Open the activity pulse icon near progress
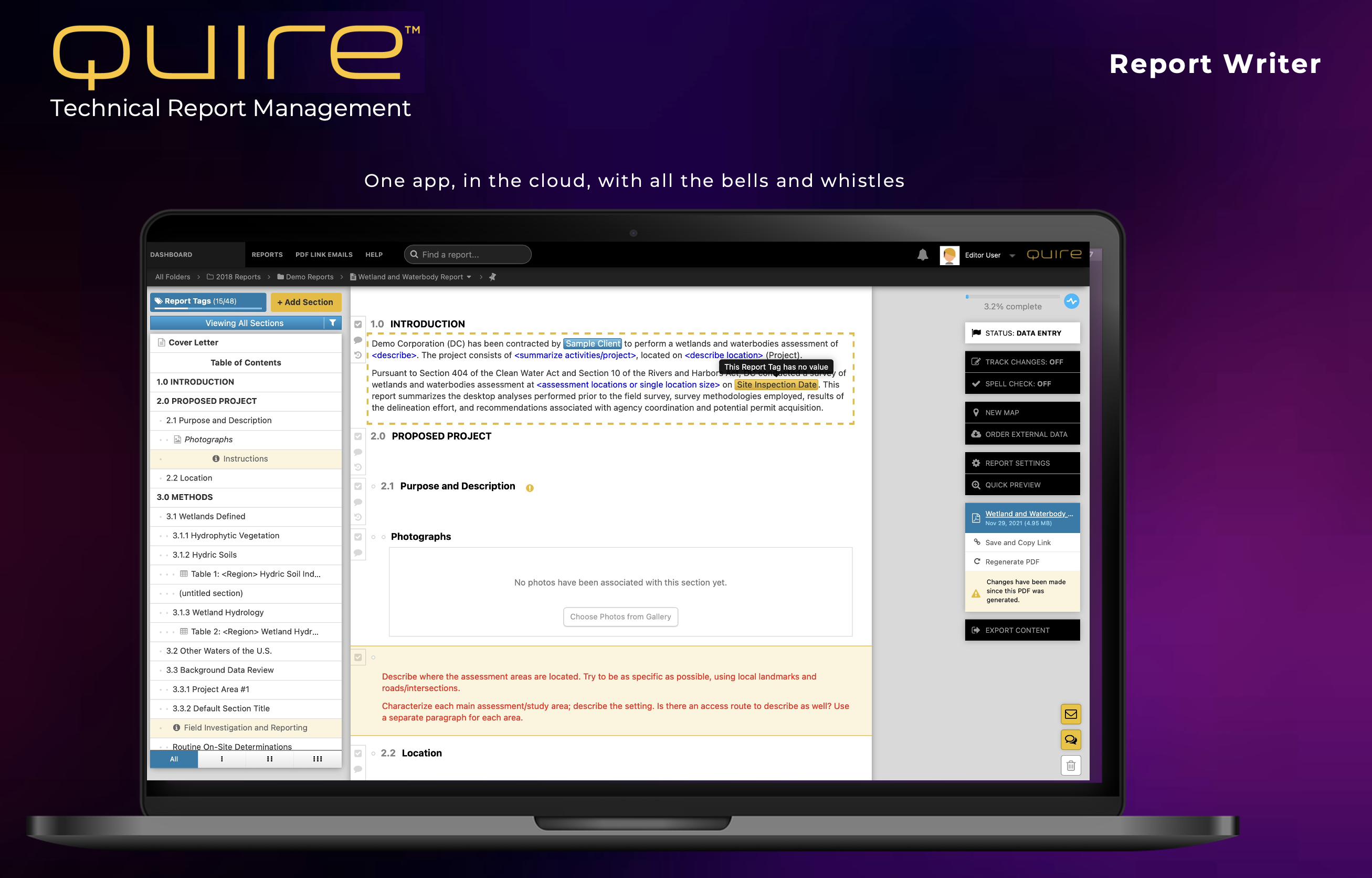This screenshot has height=878, width=1372. pyautogui.click(x=1071, y=301)
